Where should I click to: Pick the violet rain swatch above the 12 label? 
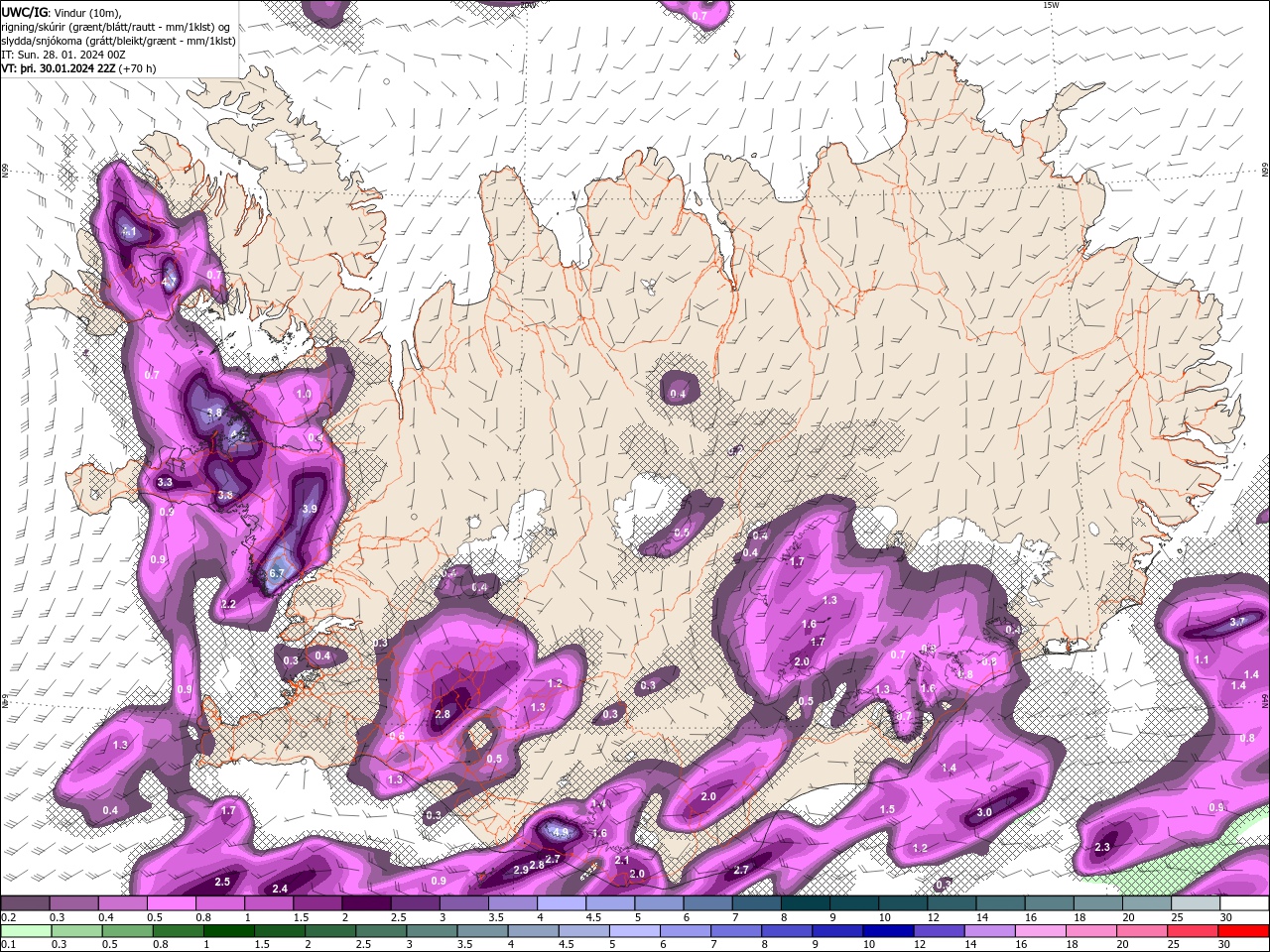point(939,931)
